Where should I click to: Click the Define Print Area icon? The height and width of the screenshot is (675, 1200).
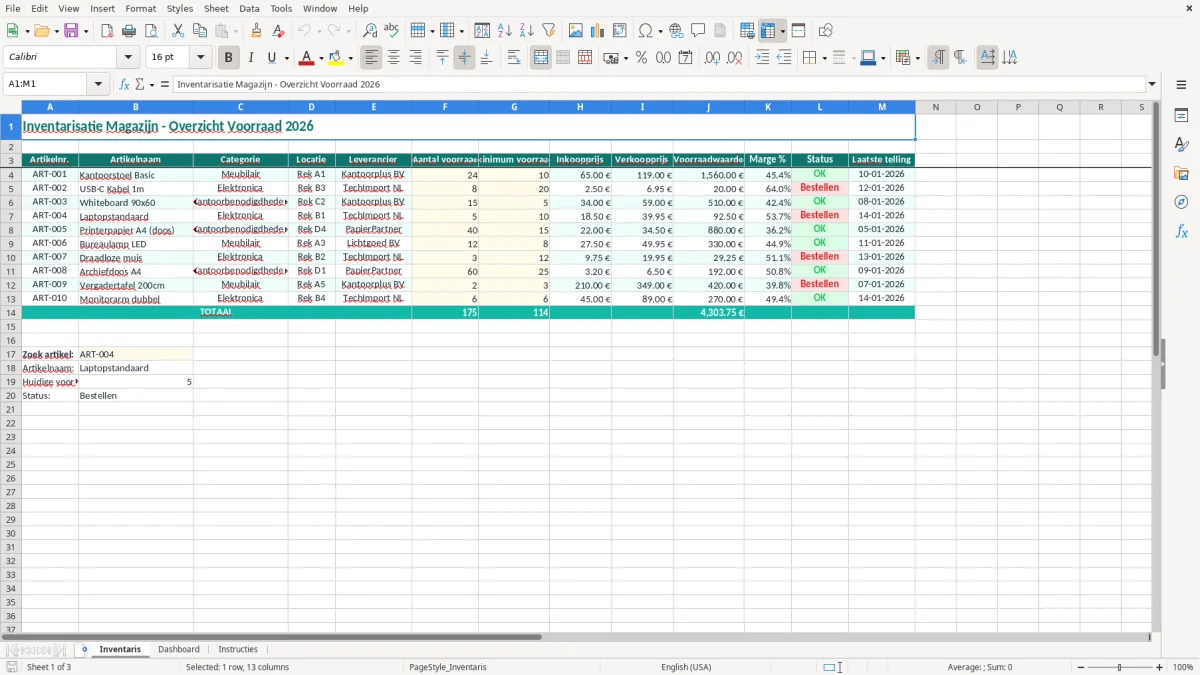click(x=747, y=31)
